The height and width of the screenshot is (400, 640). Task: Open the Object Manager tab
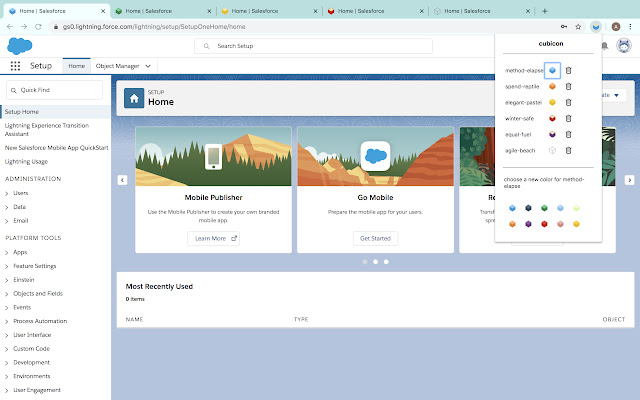tap(118, 66)
